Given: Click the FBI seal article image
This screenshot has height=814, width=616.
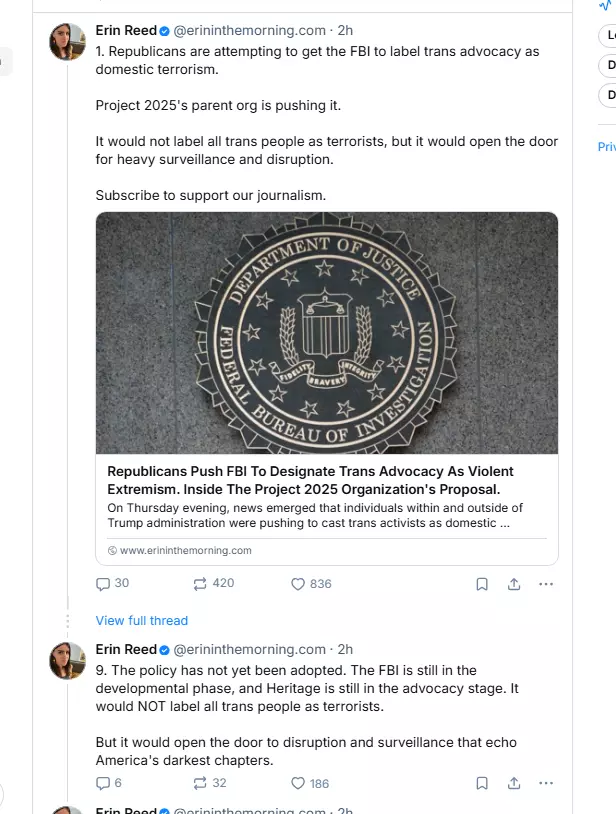Looking at the screenshot, I should 327,332.
